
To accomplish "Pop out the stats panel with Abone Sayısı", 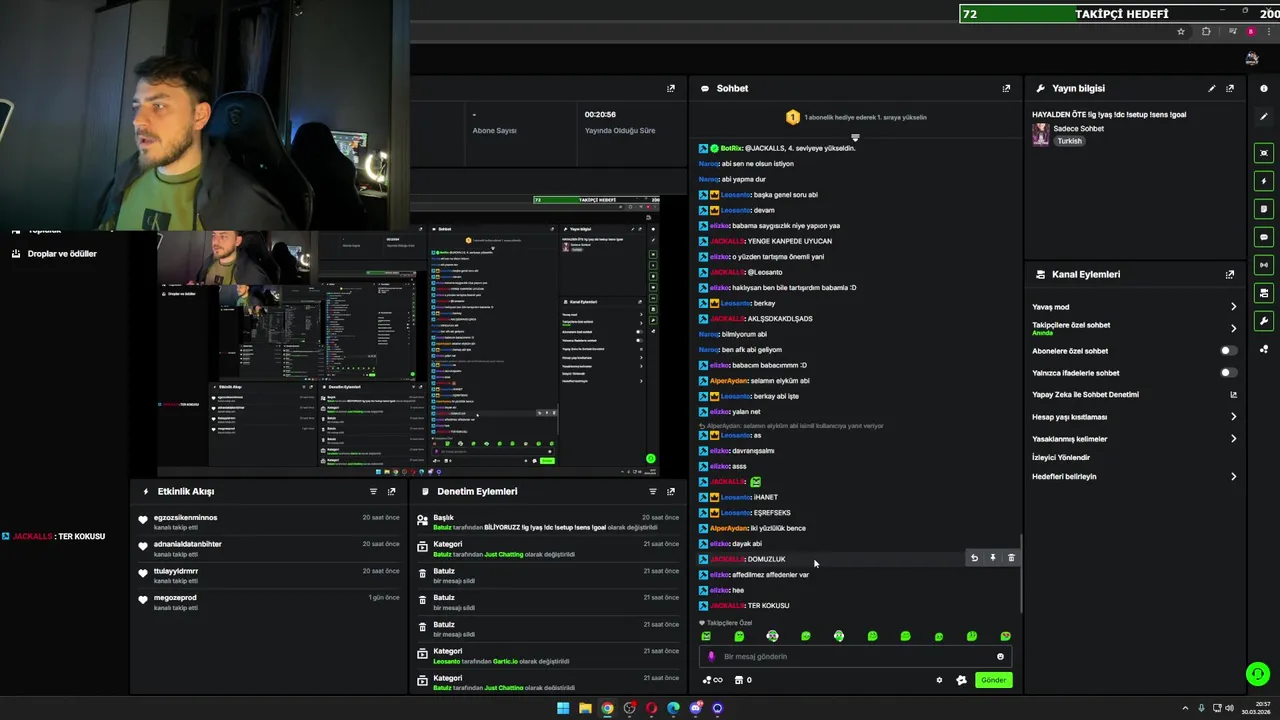I will click(671, 88).
